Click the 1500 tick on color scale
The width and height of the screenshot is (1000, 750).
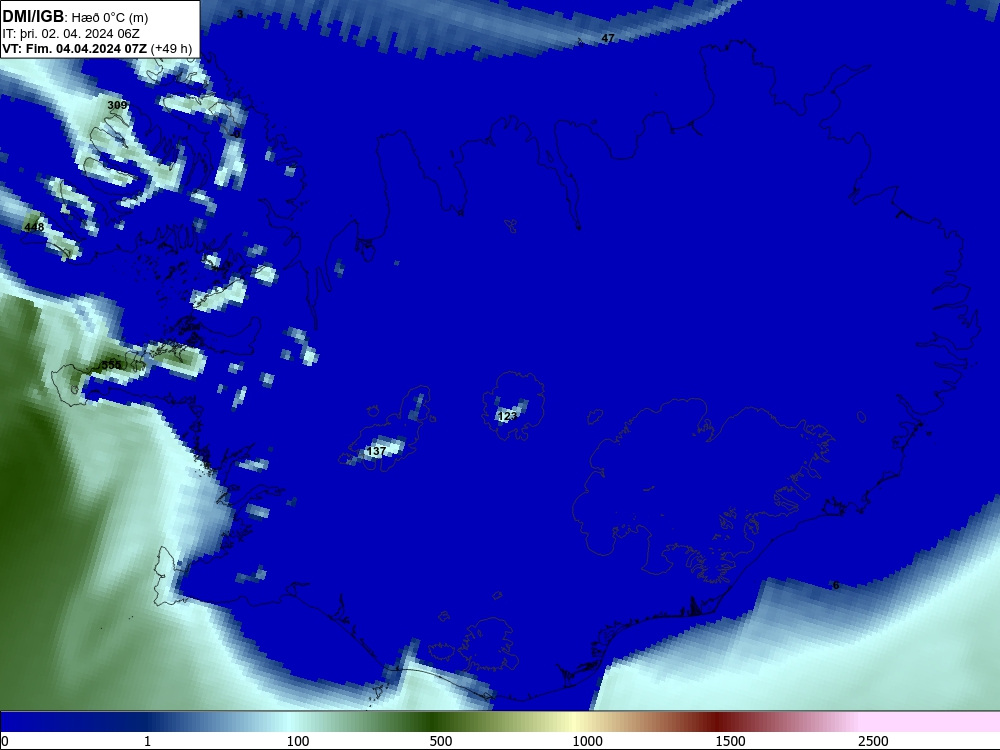click(x=730, y=741)
